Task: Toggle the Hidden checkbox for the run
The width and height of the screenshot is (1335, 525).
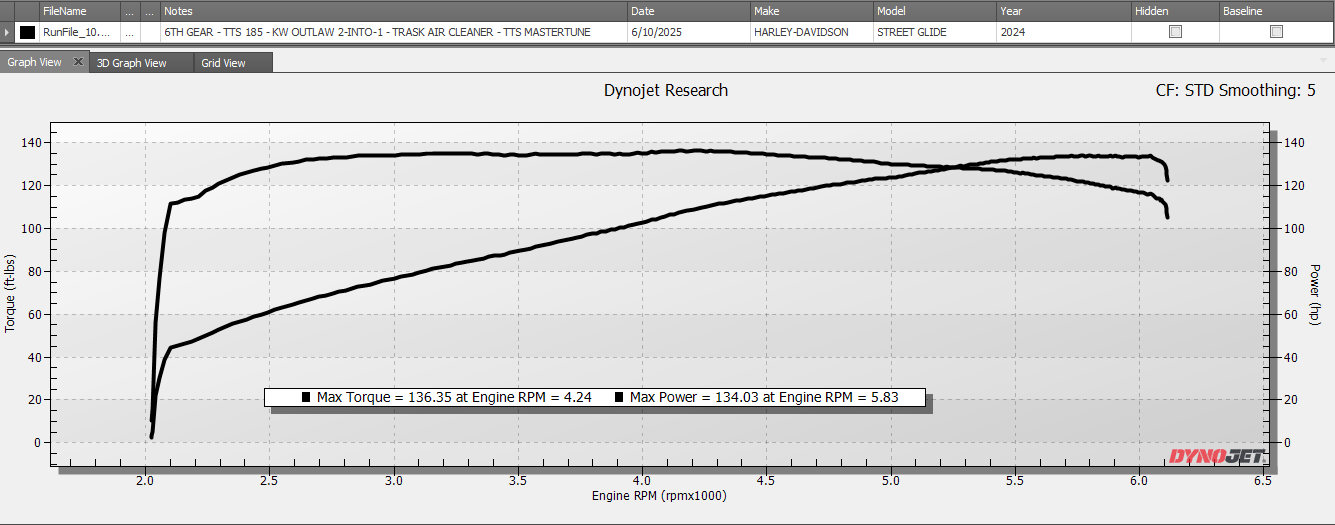Action: [1176, 32]
